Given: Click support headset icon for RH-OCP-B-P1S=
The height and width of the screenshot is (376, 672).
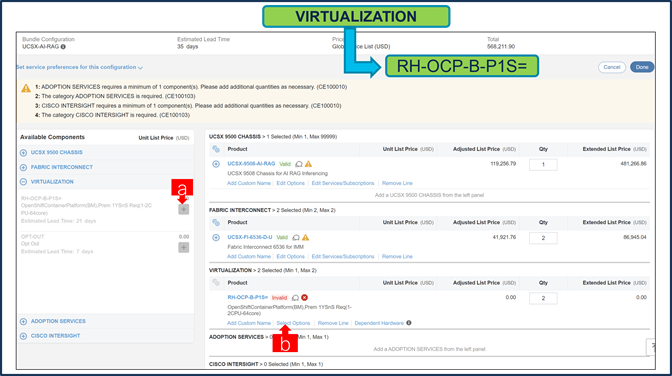Looking at the screenshot, I should click(295, 298).
